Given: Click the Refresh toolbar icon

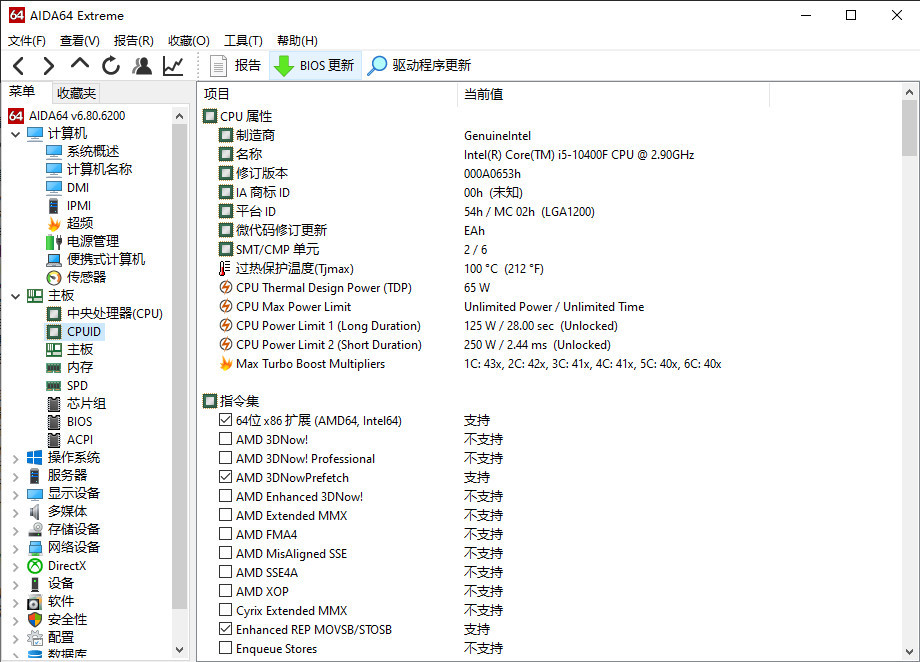Looking at the screenshot, I should coord(111,66).
